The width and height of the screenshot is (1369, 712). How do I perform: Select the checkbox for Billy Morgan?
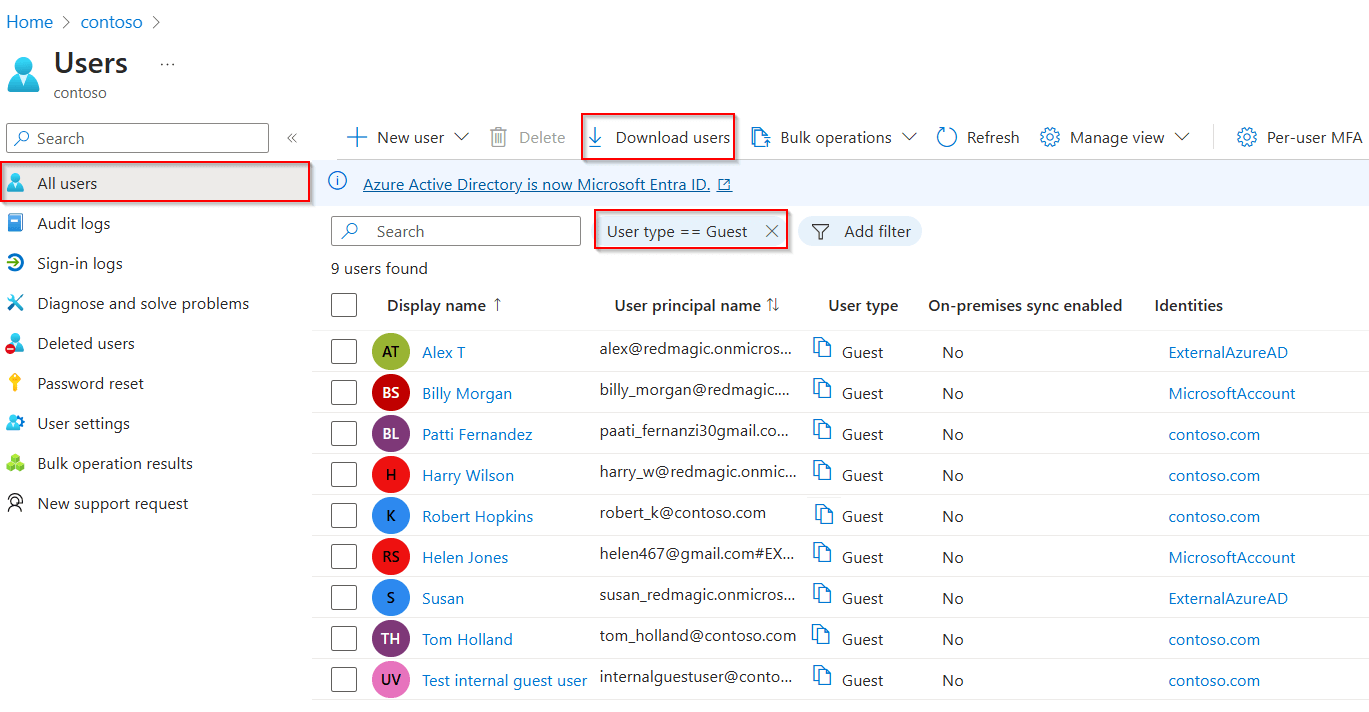click(x=344, y=392)
